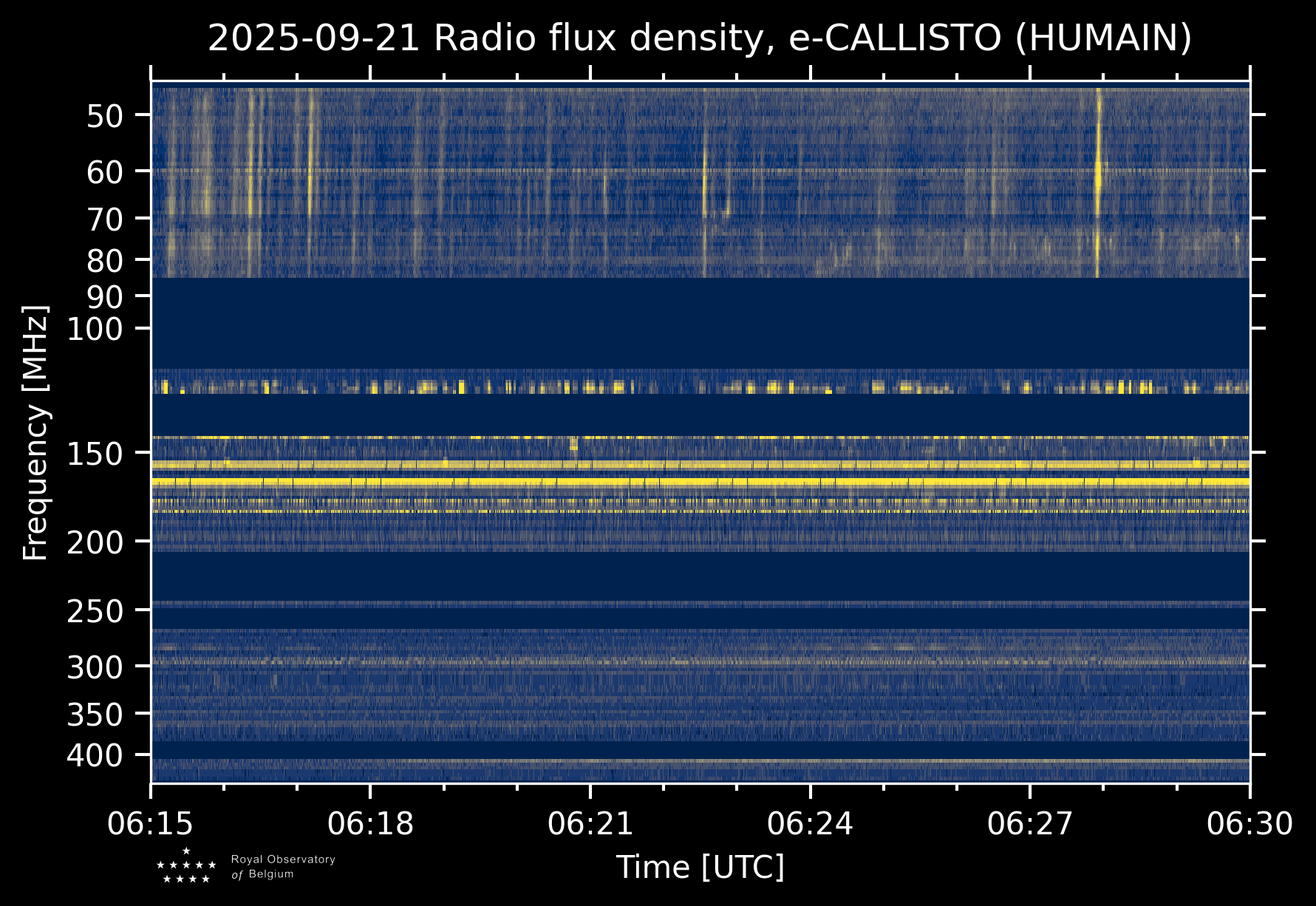Click the Royal Observatory of Belgium text
The width and height of the screenshot is (1316, 906).
click(283, 867)
